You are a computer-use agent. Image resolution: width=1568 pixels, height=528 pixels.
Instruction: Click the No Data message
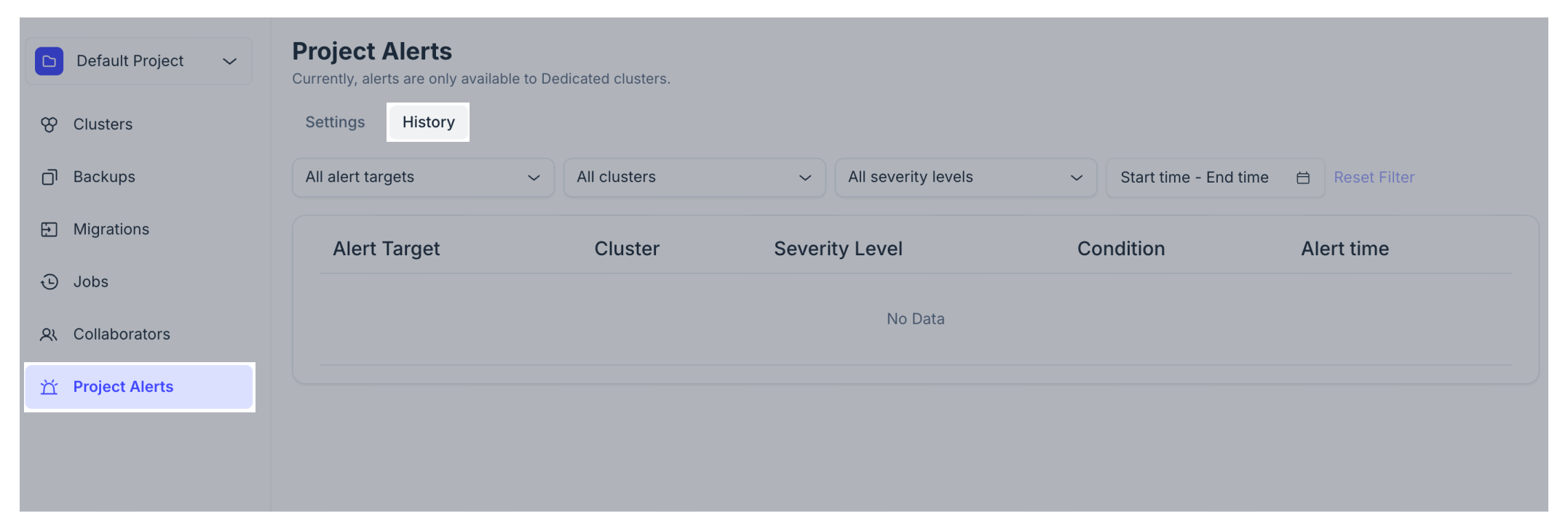click(916, 319)
